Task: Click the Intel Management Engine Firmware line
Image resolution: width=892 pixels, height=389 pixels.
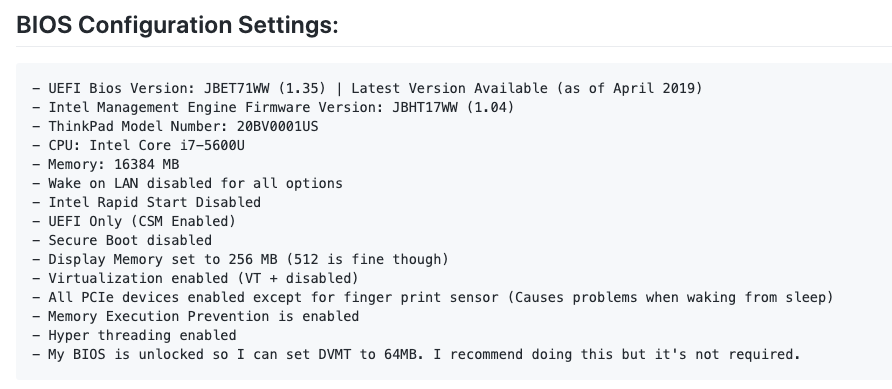Action: 273,107
